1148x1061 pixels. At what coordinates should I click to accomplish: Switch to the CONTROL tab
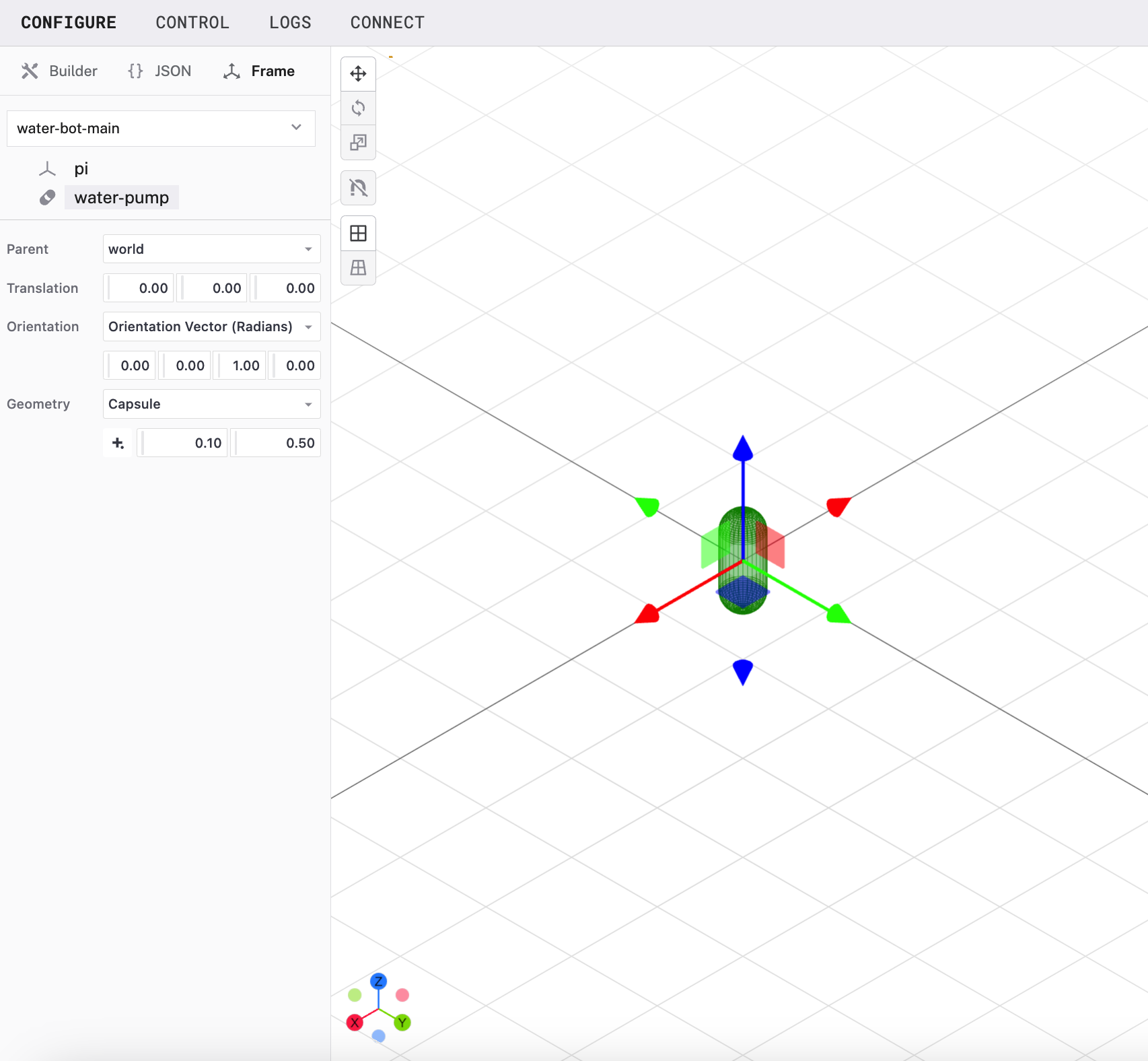(x=192, y=23)
